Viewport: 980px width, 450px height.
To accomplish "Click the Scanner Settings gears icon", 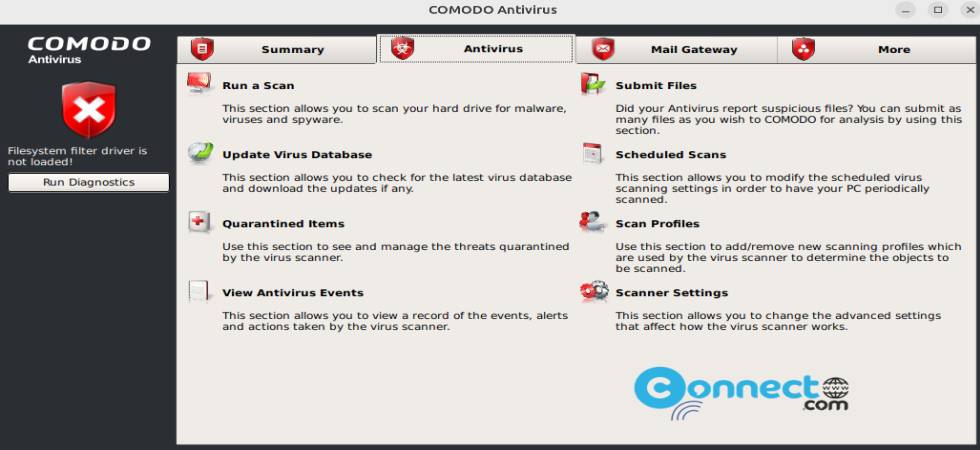I will [x=594, y=290].
